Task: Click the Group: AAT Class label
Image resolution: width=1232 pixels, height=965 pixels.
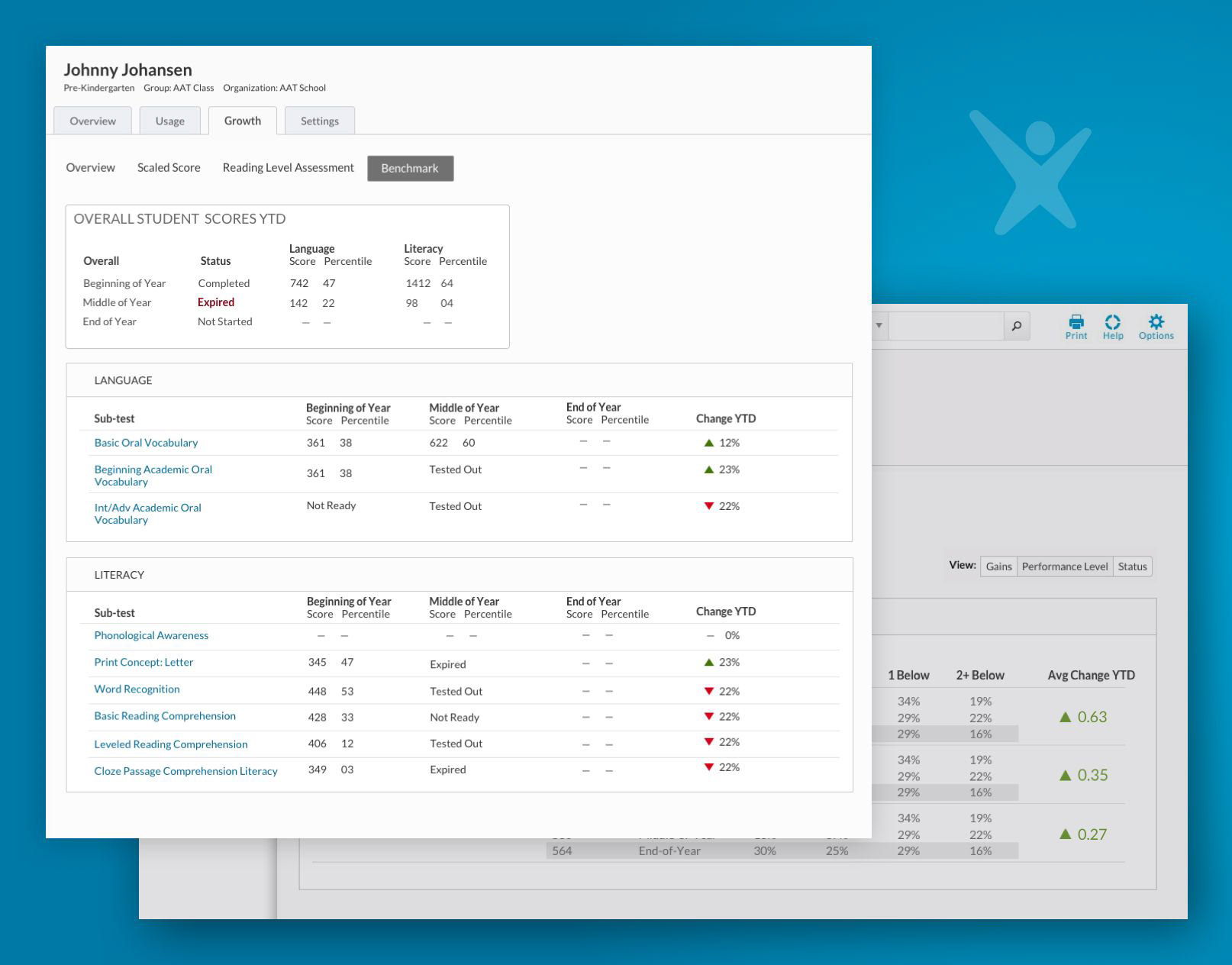Action: click(x=179, y=88)
